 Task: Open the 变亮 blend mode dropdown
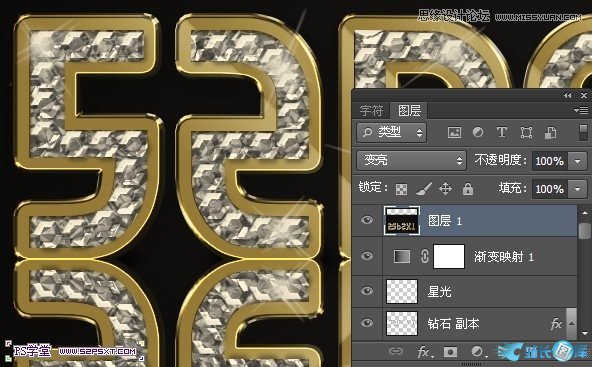click(x=411, y=160)
